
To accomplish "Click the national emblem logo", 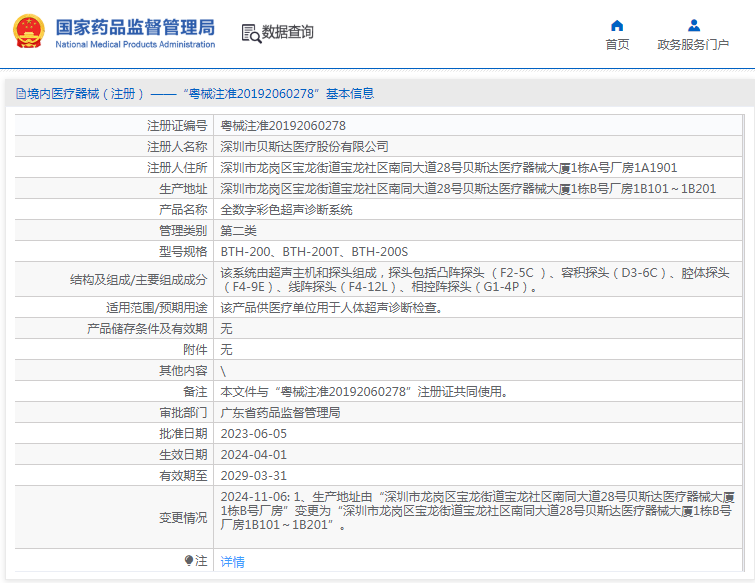I will click(x=29, y=32).
